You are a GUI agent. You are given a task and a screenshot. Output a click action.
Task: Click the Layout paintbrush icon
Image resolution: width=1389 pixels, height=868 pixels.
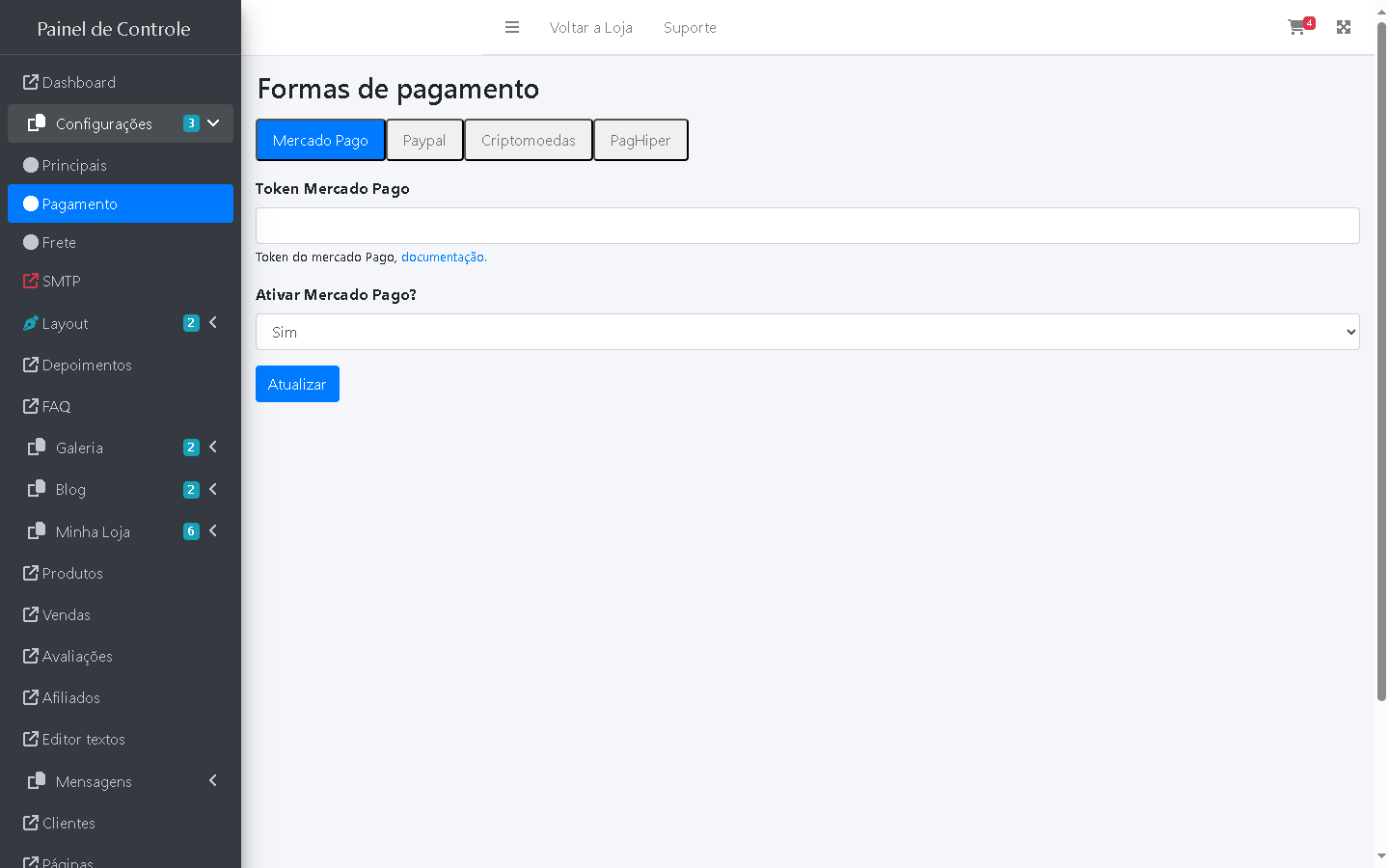tap(31, 324)
